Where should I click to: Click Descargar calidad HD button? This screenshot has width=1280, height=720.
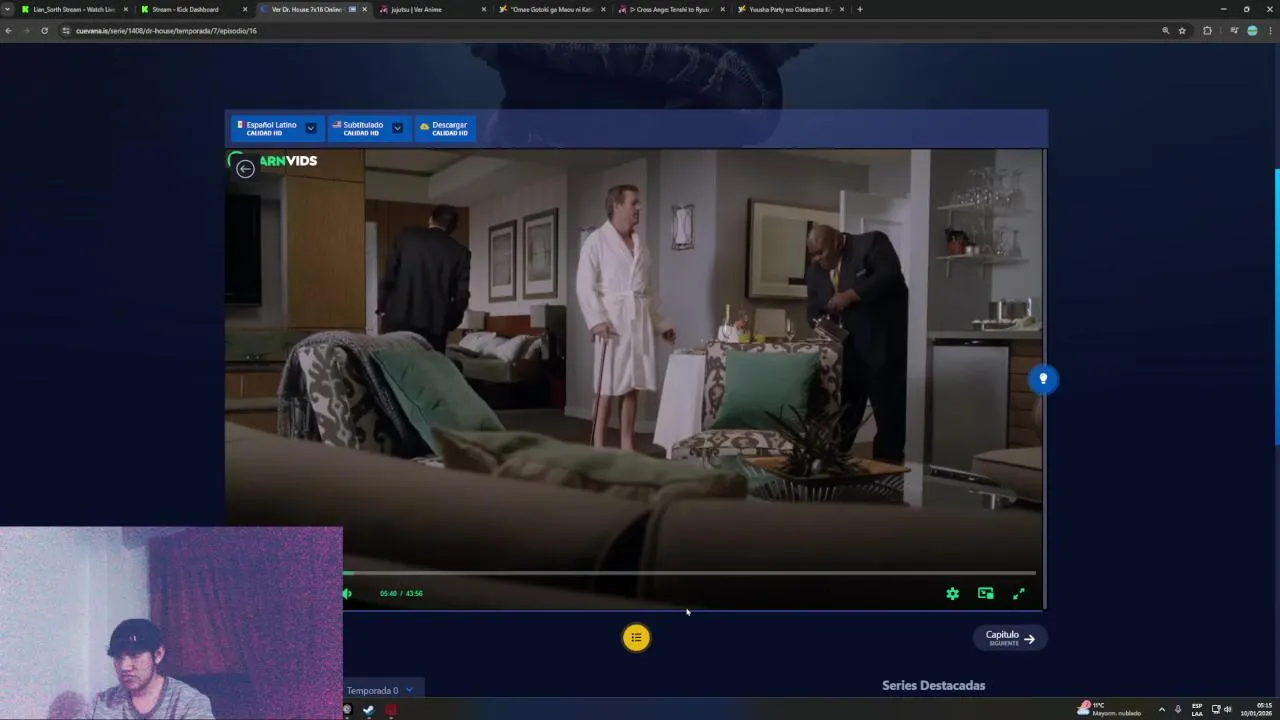click(x=445, y=128)
